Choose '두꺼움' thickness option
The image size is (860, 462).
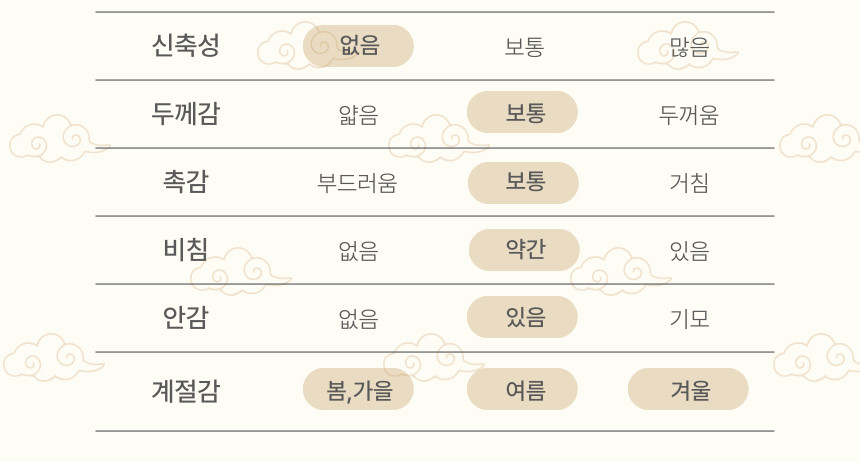coord(689,115)
